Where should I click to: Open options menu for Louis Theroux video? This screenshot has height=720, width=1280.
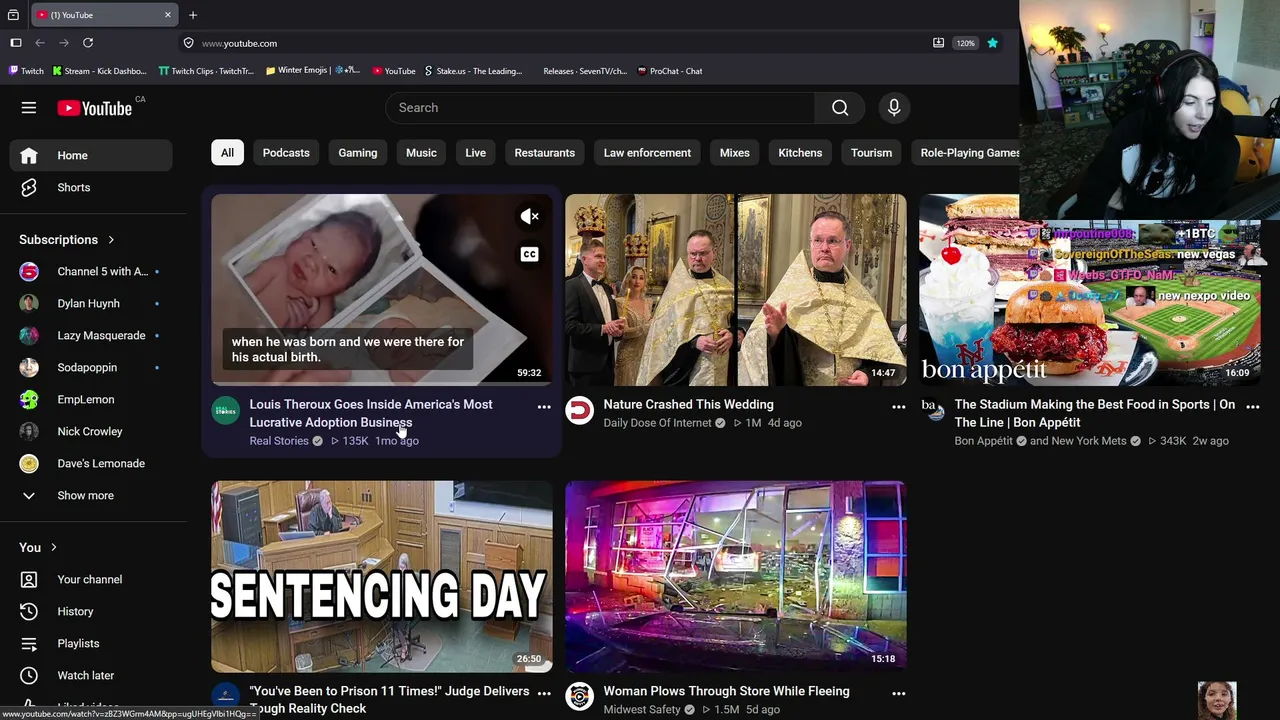(x=544, y=407)
